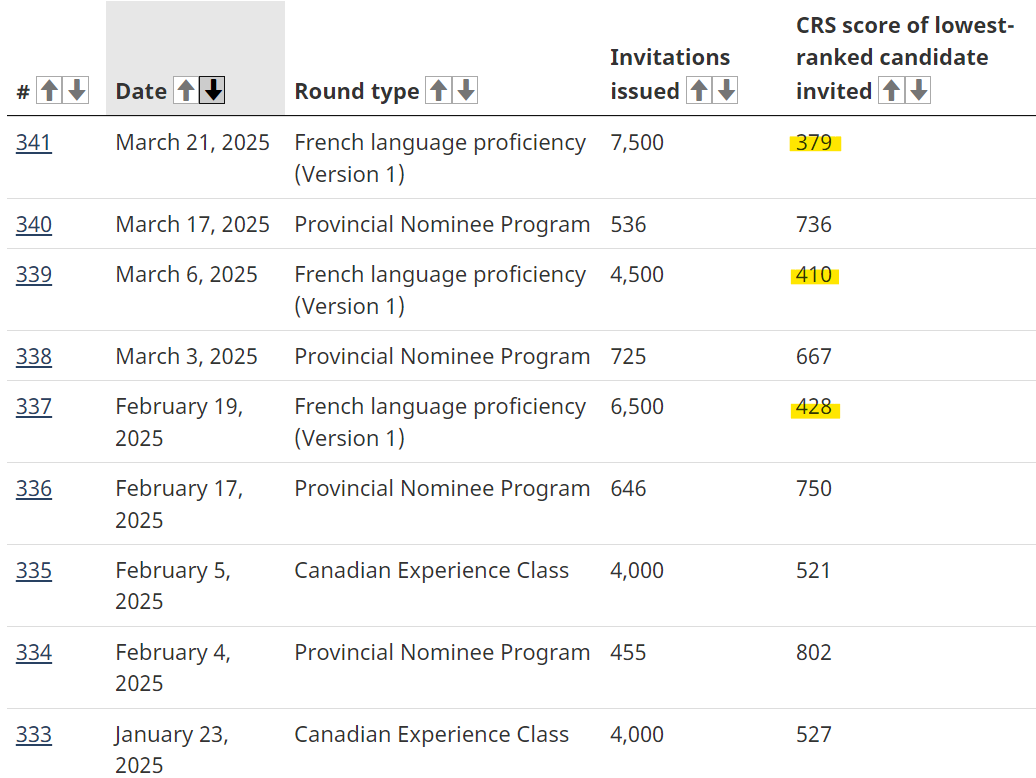Open round 338 link
The height and width of the screenshot is (778, 1036).
click(33, 357)
